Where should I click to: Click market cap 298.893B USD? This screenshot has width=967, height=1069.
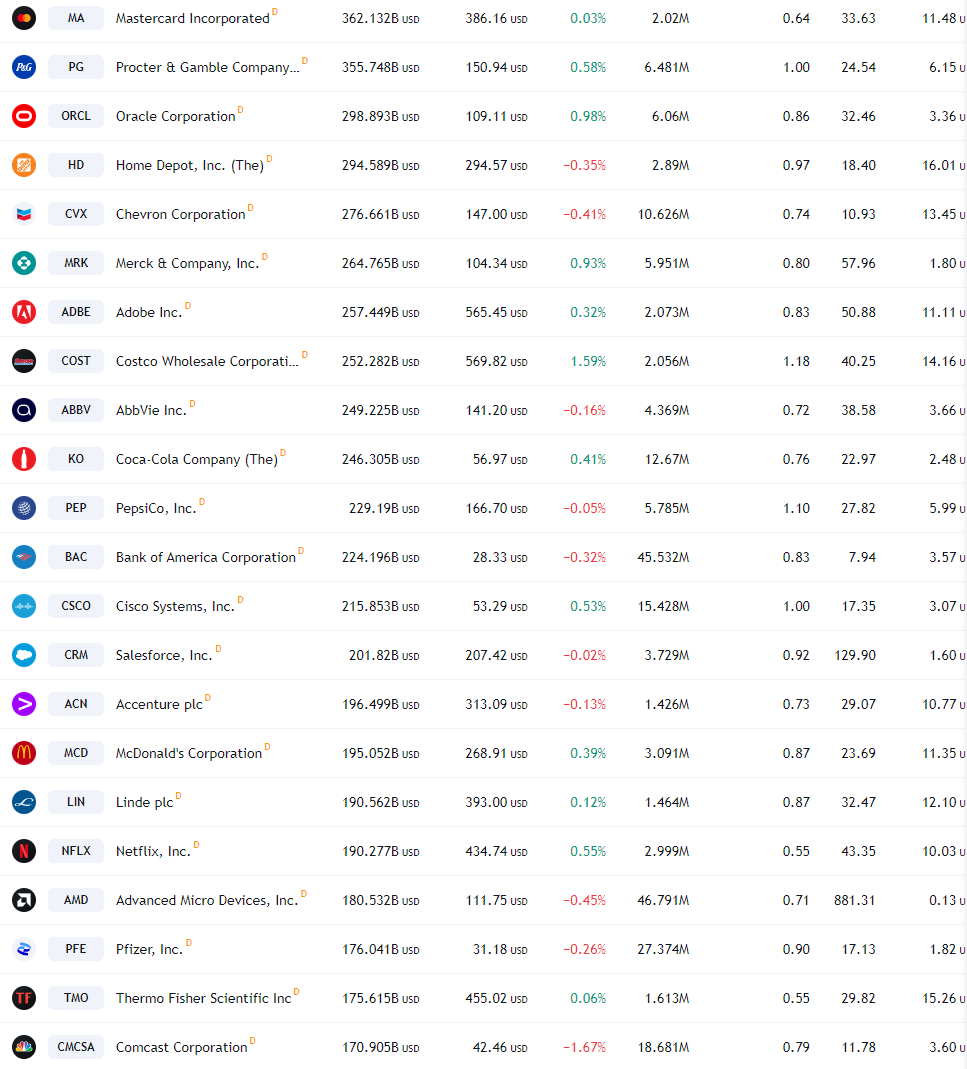click(381, 117)
